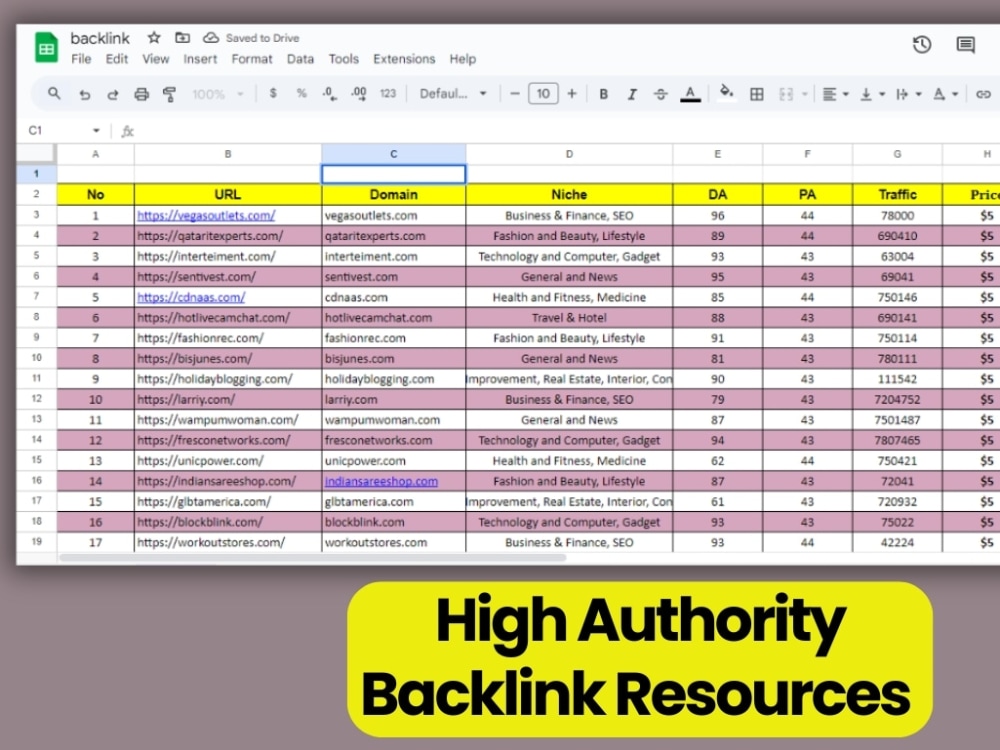Click the Google Sheets home icon
The image size is (1000, 750).
pos(46,48)
